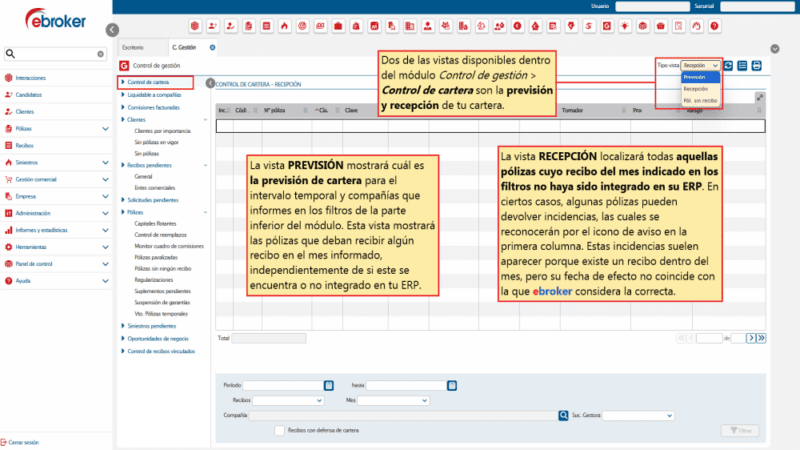The height and width of the screenshot is (450, 800).
Task: Click the Filtrar button
Action: point(740,431)
